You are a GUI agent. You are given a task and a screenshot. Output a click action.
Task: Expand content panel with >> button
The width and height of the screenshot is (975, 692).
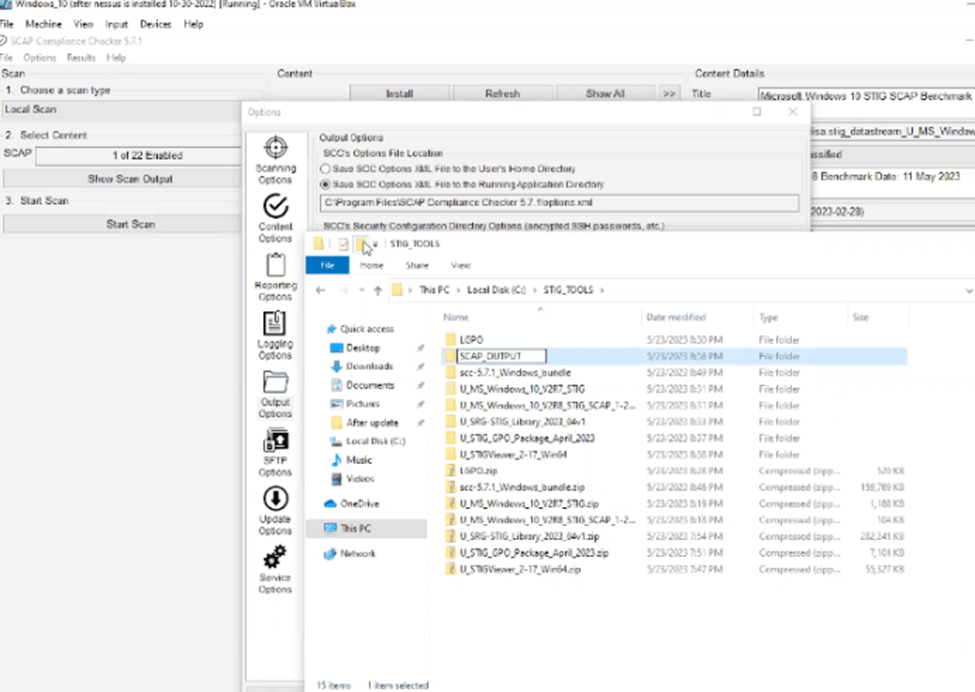coord(669,94)
